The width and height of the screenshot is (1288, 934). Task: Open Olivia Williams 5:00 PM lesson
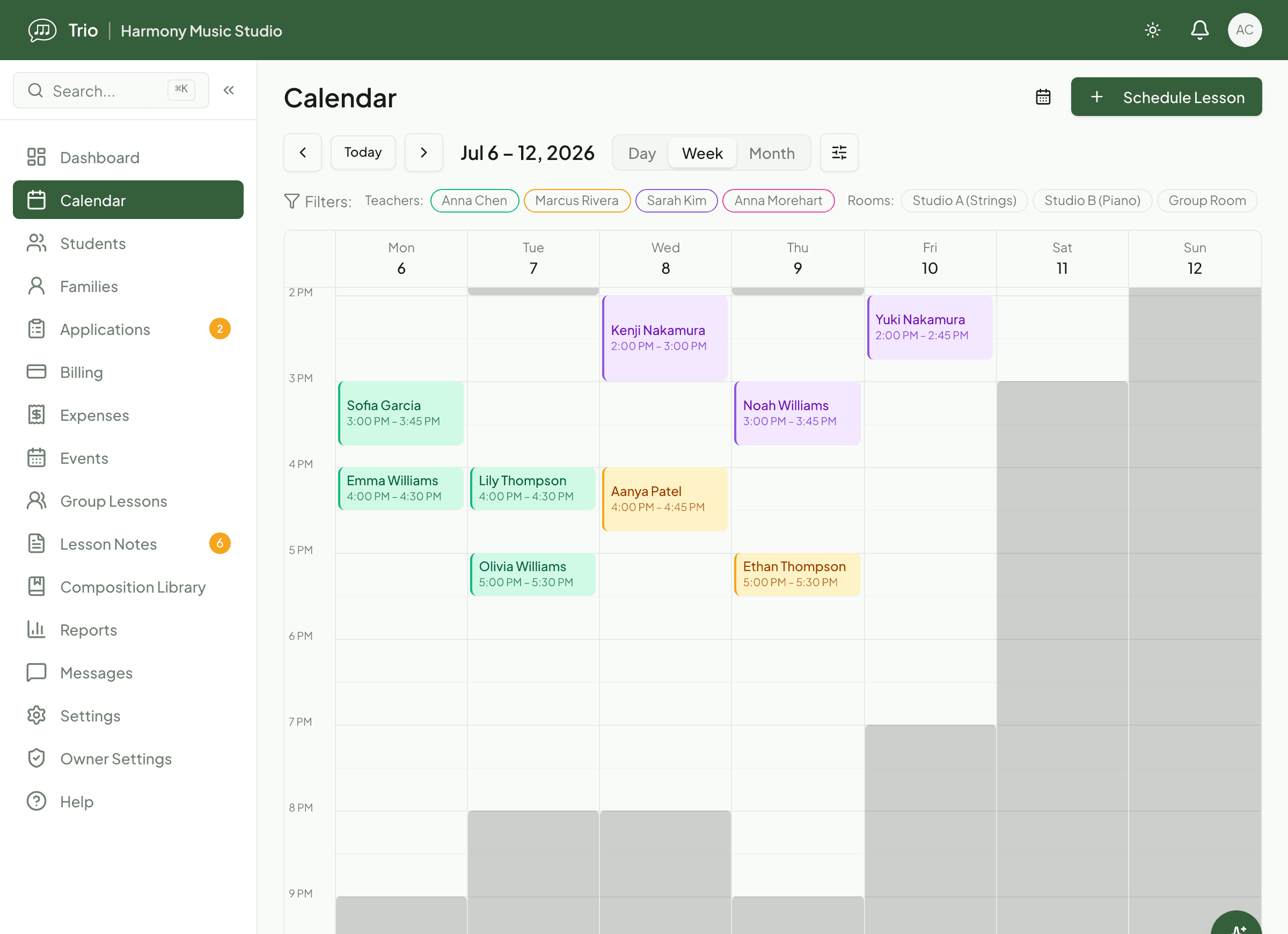pos(533,574)
